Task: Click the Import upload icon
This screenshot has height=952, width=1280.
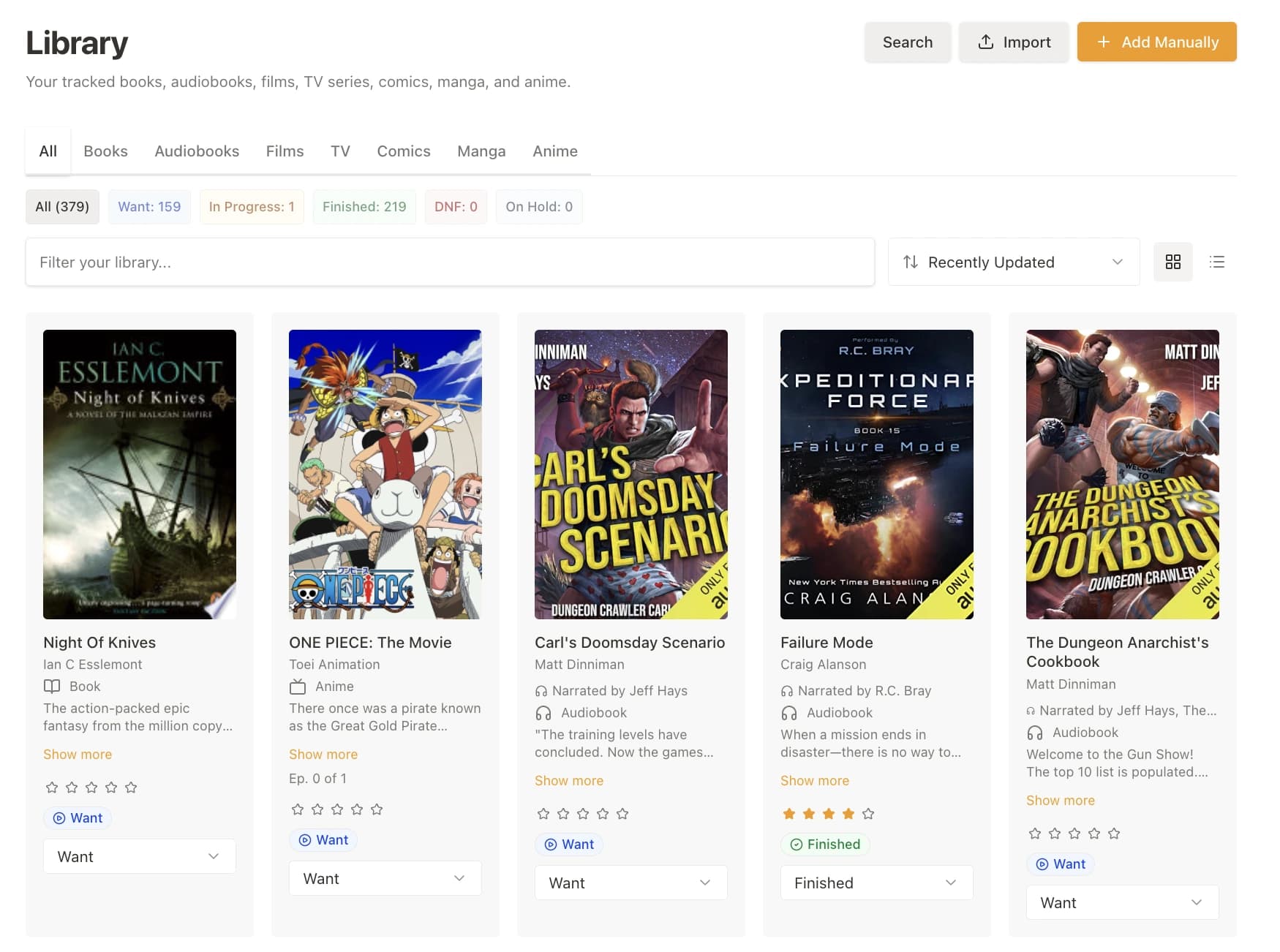Action: (987, 42)
